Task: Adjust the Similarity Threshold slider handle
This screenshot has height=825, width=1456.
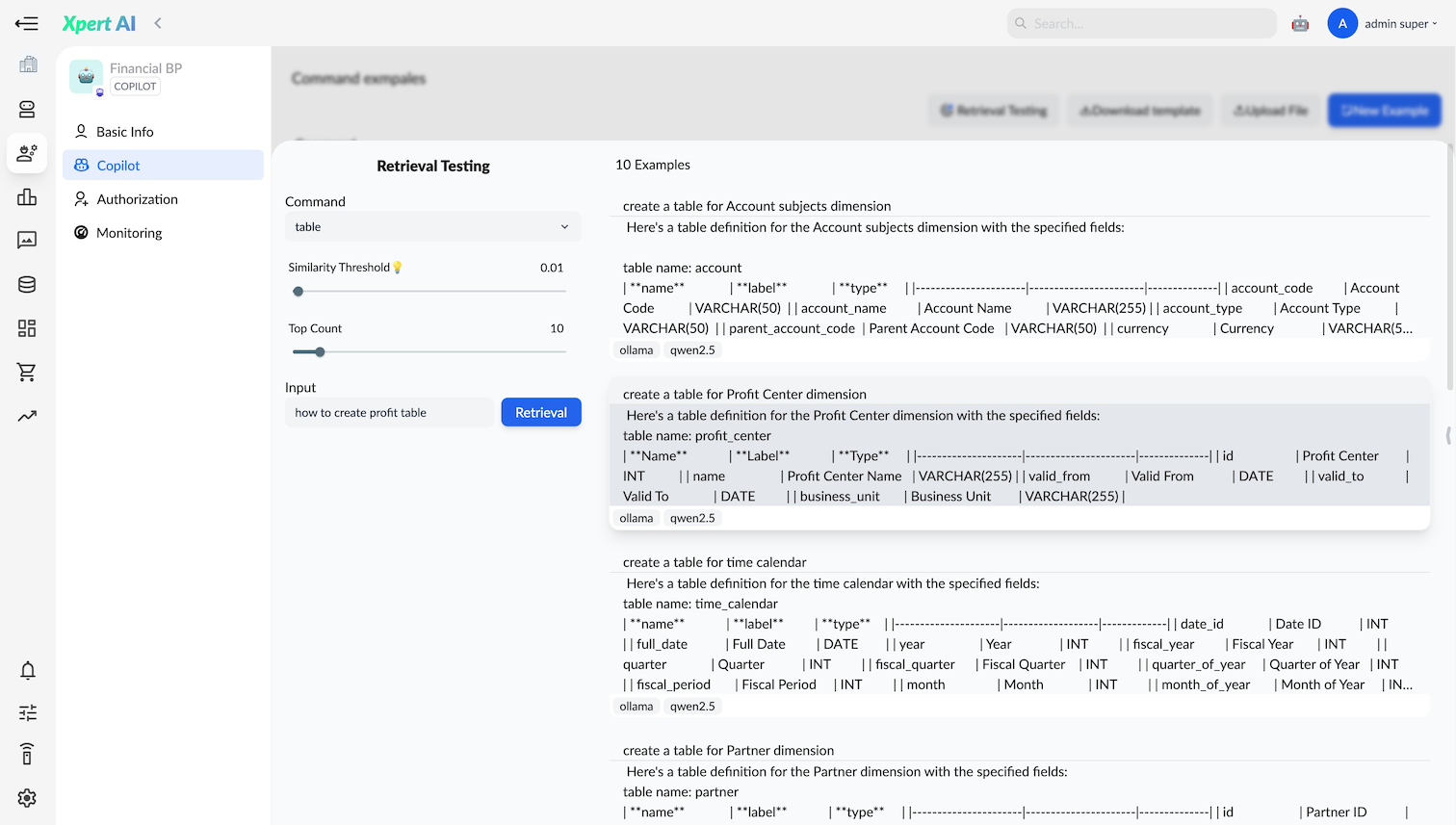Action: pos(299,291)
